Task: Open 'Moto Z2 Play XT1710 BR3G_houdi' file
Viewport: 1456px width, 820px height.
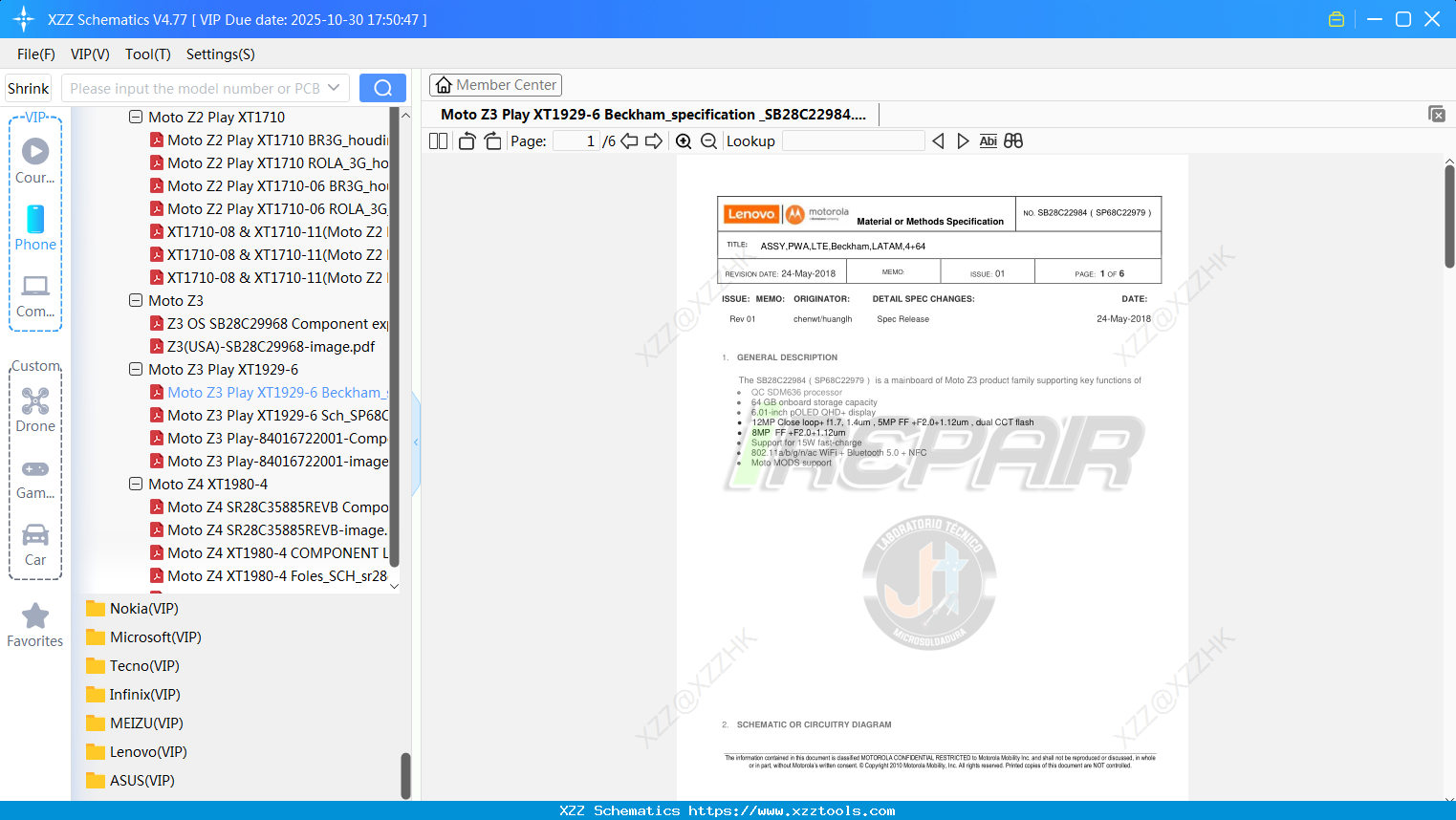Action: pyautogui.click(x=269, y=140)
